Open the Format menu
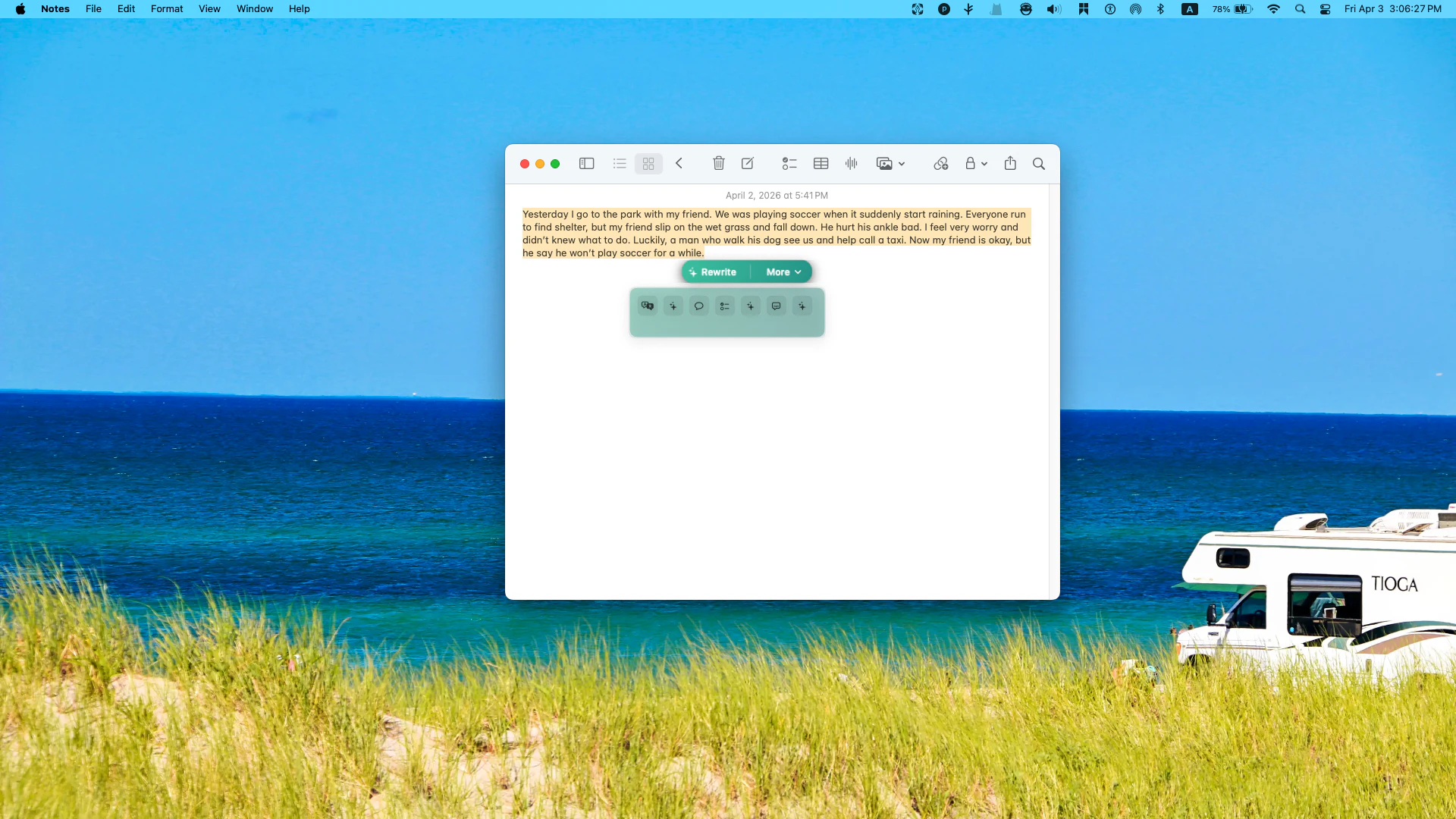The height and width of the screenshot is (819, 1456). 167,9
